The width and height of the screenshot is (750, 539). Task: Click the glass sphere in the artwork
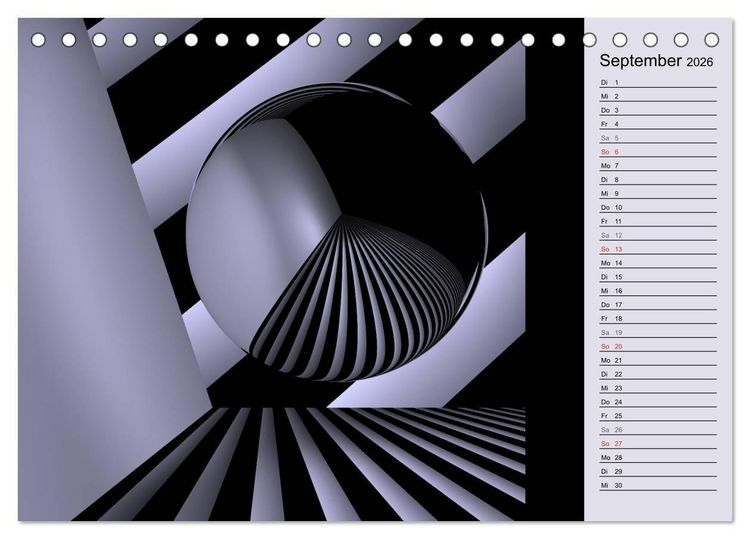tap(337, 232)
